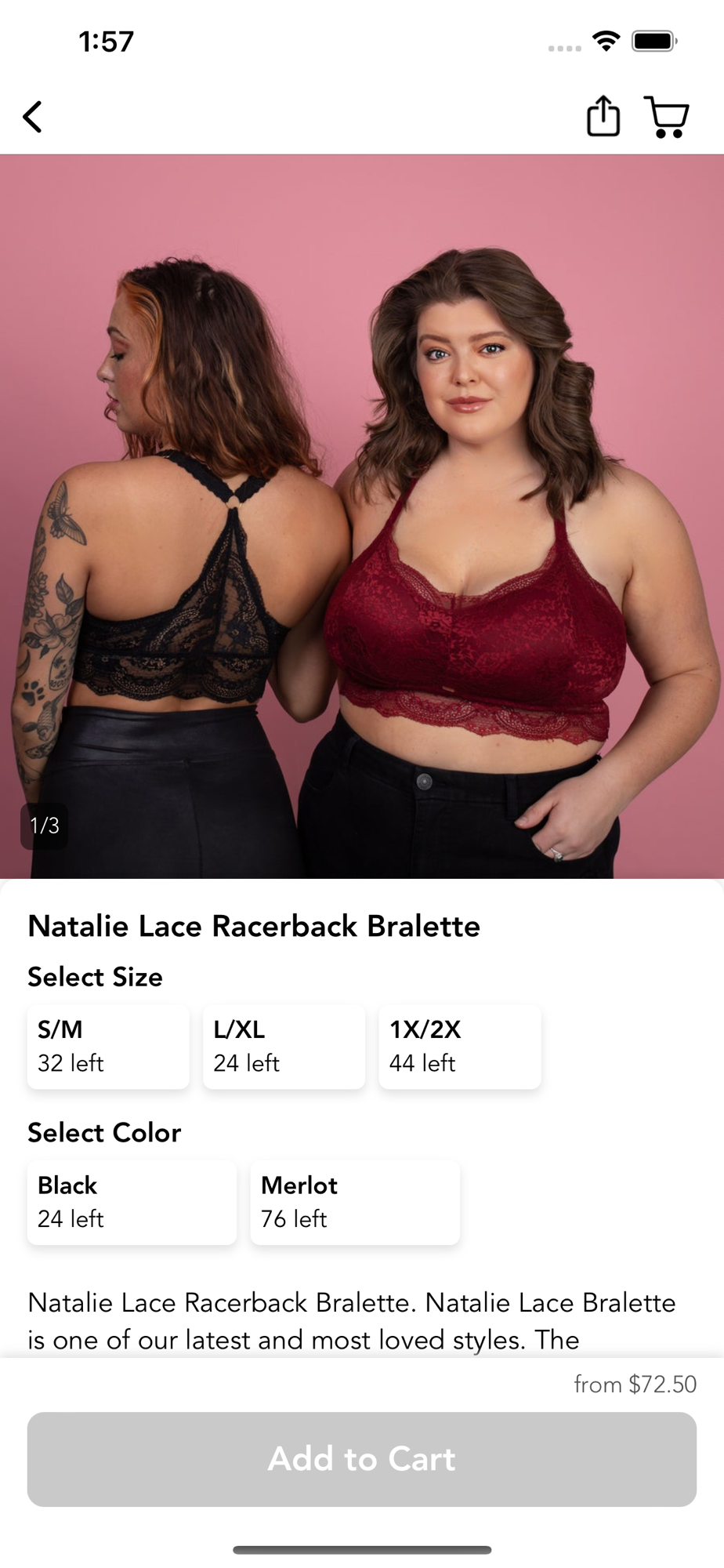This screenshot has width=724, height=1568.
Task: Tap the 1/3 image counter badge
Action: click(44, 826)
